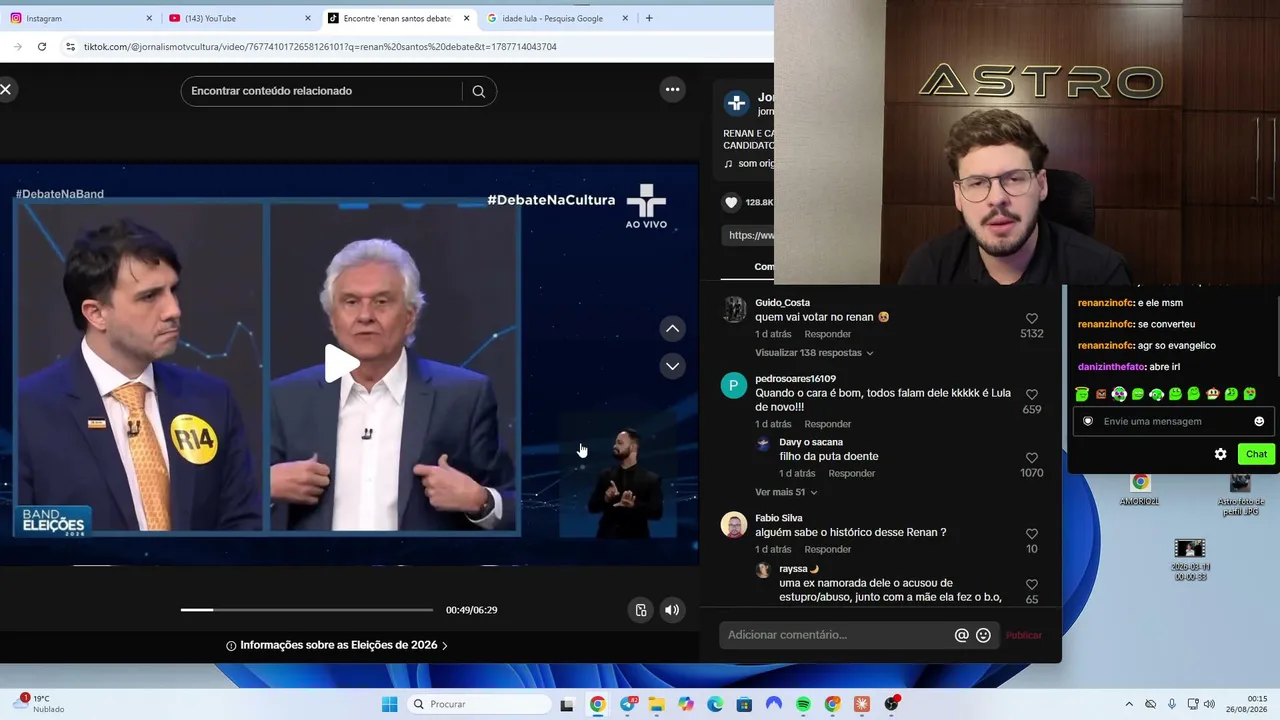Screen dimensions: 1280x720
Task: Go to the previous video with up arrow
Action: (673, 328)
